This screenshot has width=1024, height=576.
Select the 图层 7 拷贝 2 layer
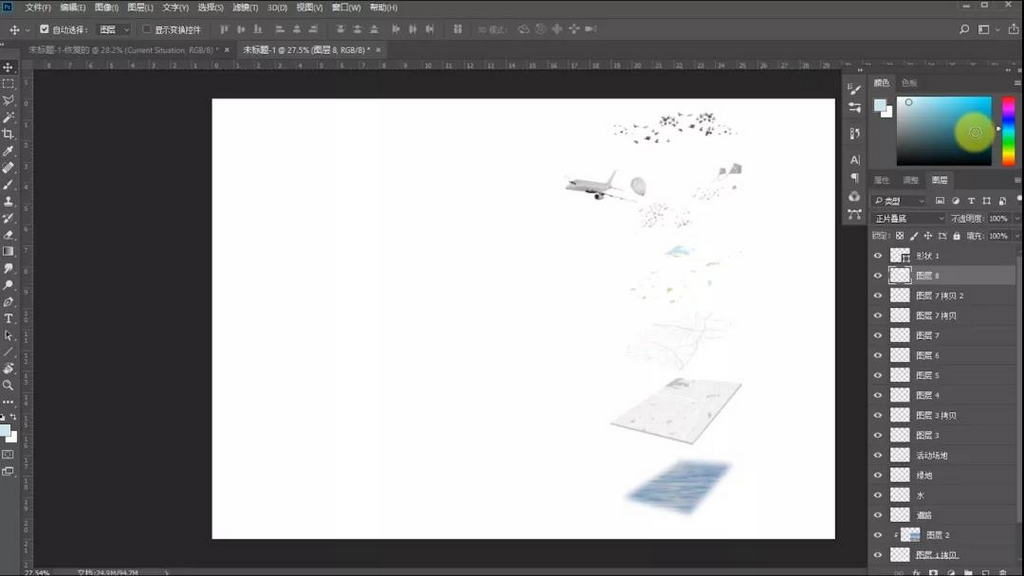pyautogui.click(x=940, y=296)
